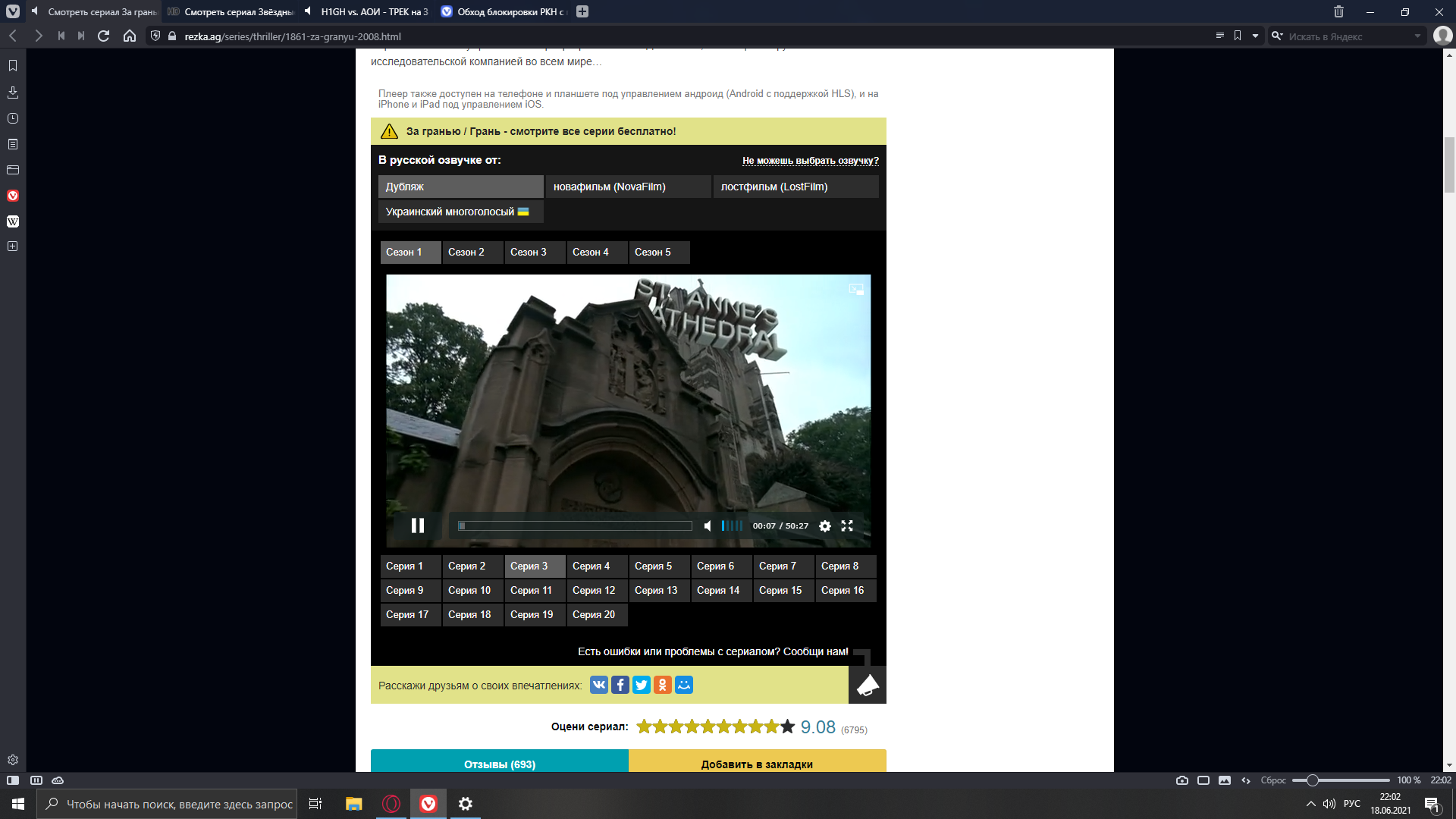Image resolution: width=1456 pixels, height=819 pixels.
Task: Fast forward navigation button
Action: pos(81,36)
